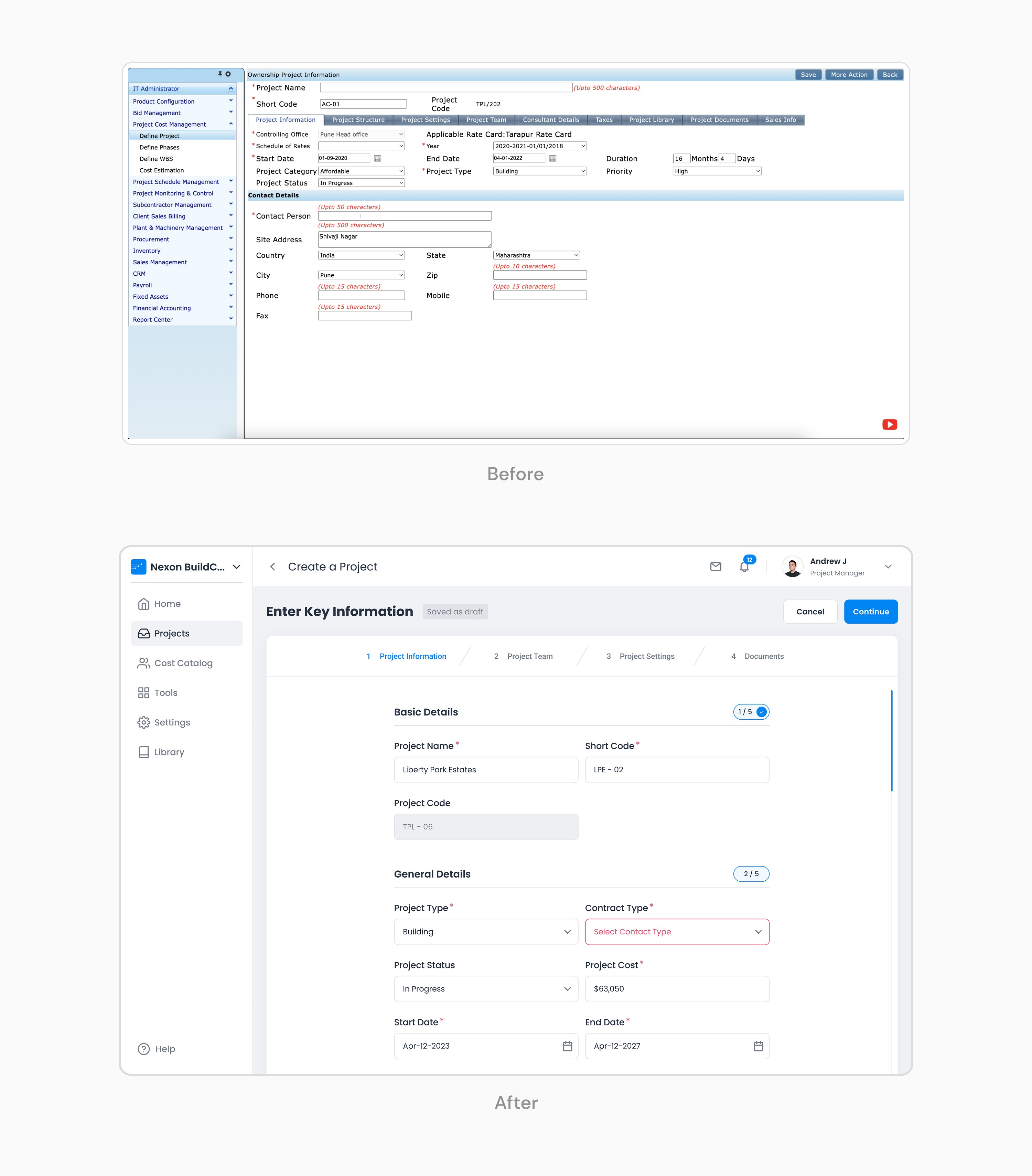The image size is (1032, 1176).
Task: Click the More Action button
Action: click(849, 75)
